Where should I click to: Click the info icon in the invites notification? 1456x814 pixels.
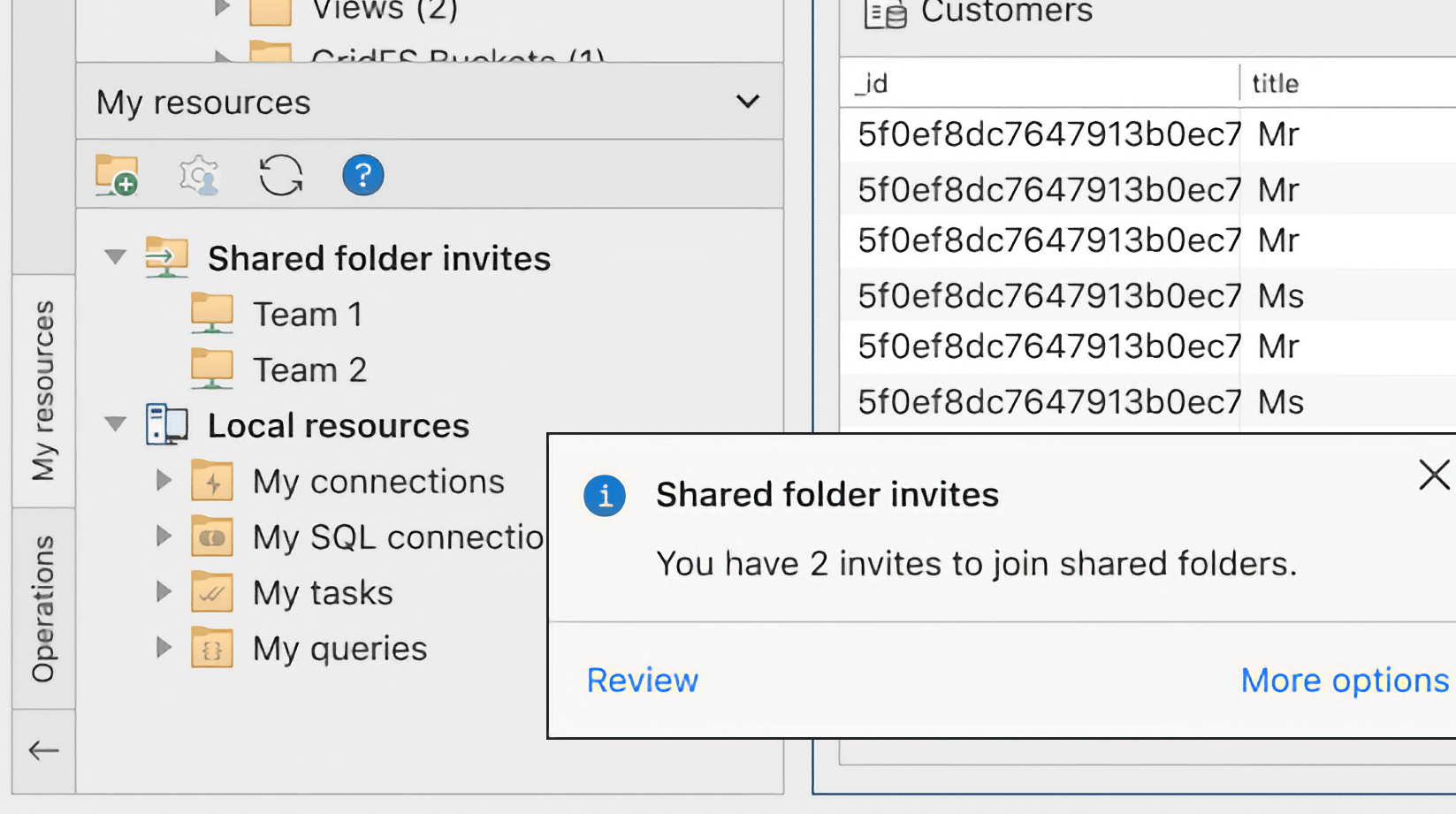(604, 496)
